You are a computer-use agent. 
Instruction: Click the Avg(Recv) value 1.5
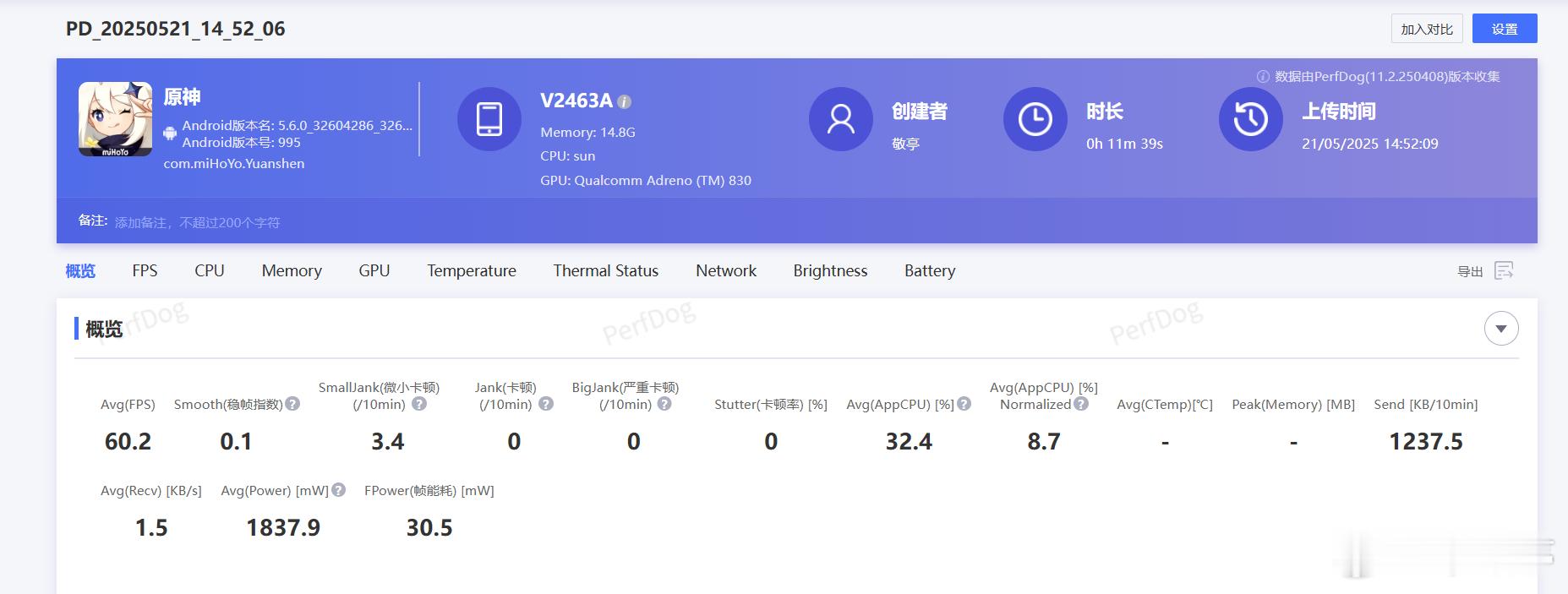[151, 527]
